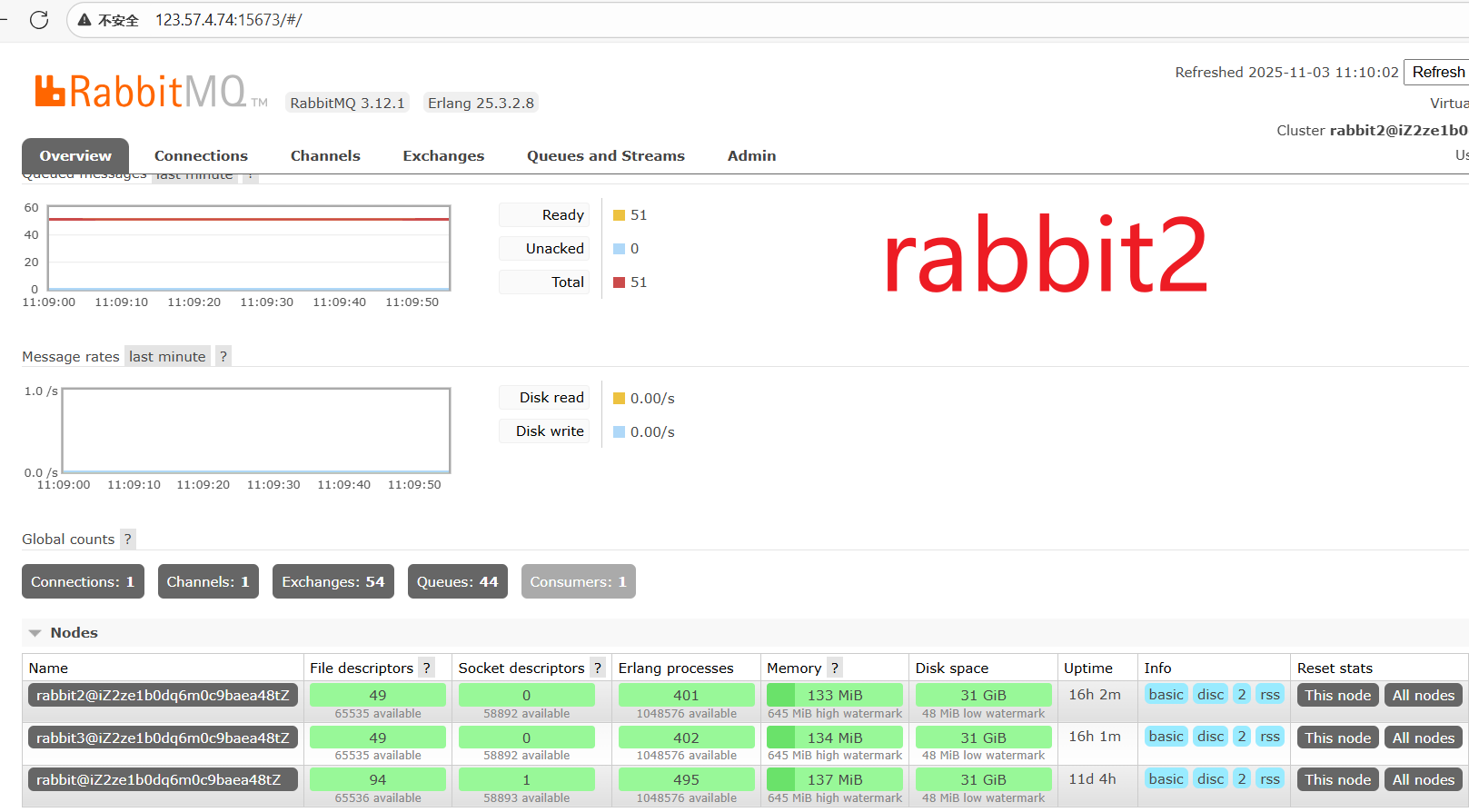Click the not-secure warning icon in address bar
The image size is (1469, 812).
click(x=84, y=20)
